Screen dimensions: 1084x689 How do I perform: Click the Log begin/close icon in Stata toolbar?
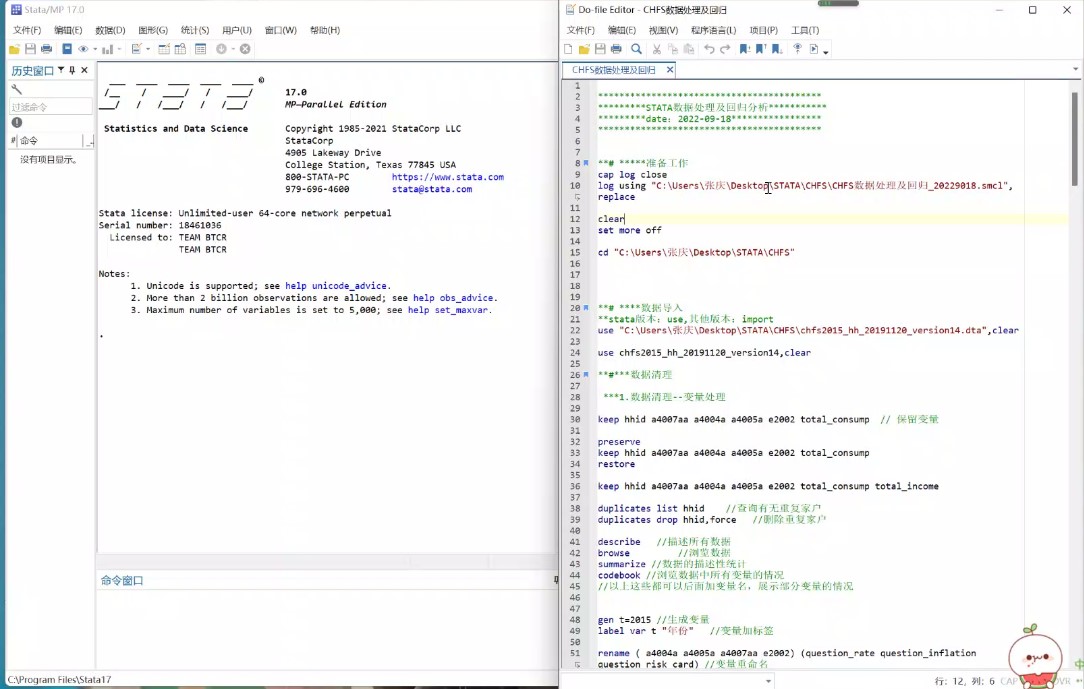coord(67,49)
